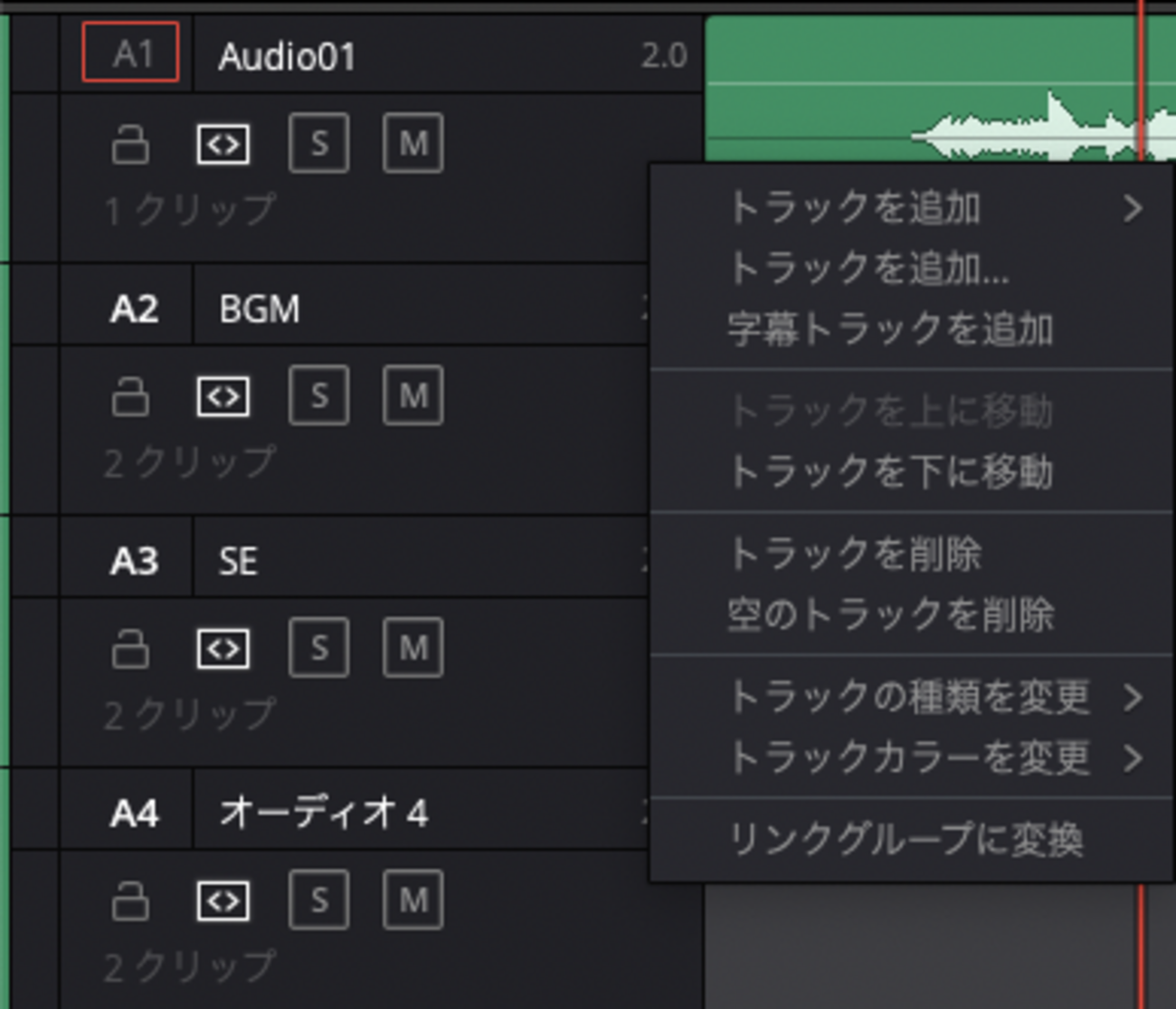1176x1009 pixels.
Task: Expand the トラックを追加 submenu
Action: point(859,208)
